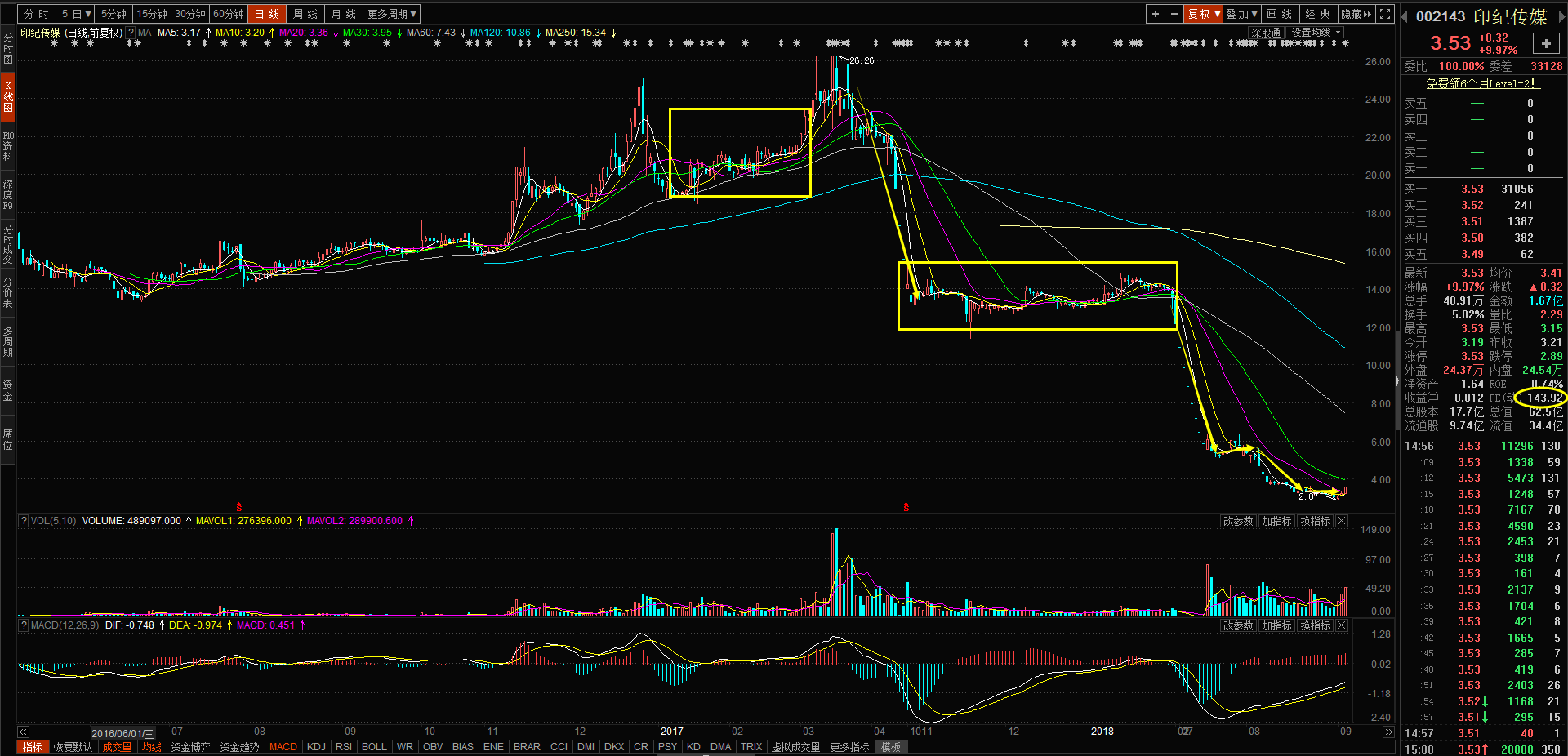Screen dimensions: 1568x756
Task: Click 改参数 button in MACD panel
Action: point(1237,625)
